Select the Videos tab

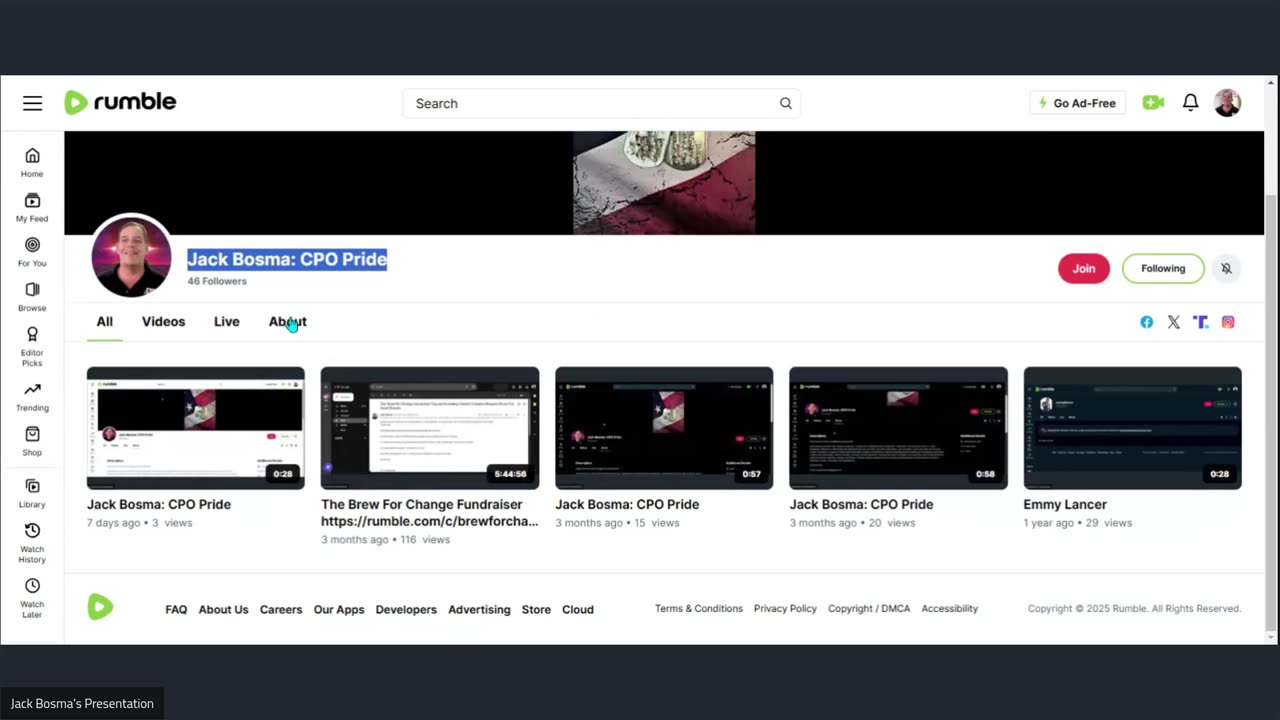[x=163, y=322]
